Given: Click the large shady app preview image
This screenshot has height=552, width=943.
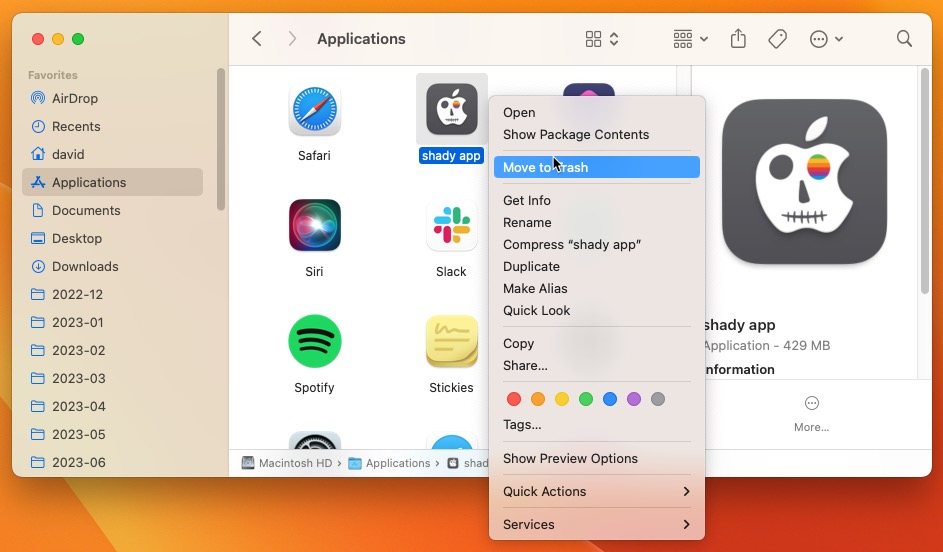Looking at the screenshot, I should pos(805,182).
